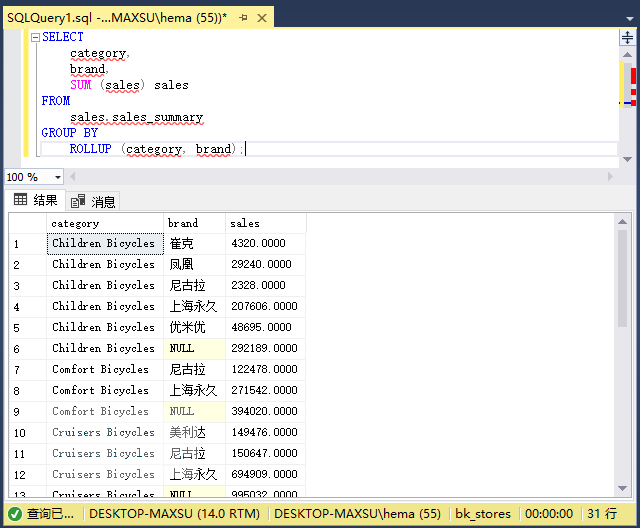This screenshot has height=528, width=640.
Task: Place cursor on the ROLLUP line in editor
Action: [x=329, y=149]
